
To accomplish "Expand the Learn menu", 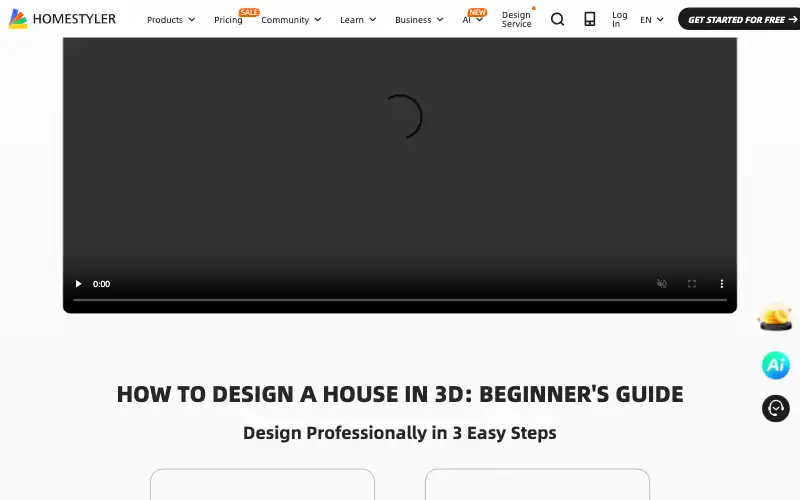I will [x=358, y=20].
